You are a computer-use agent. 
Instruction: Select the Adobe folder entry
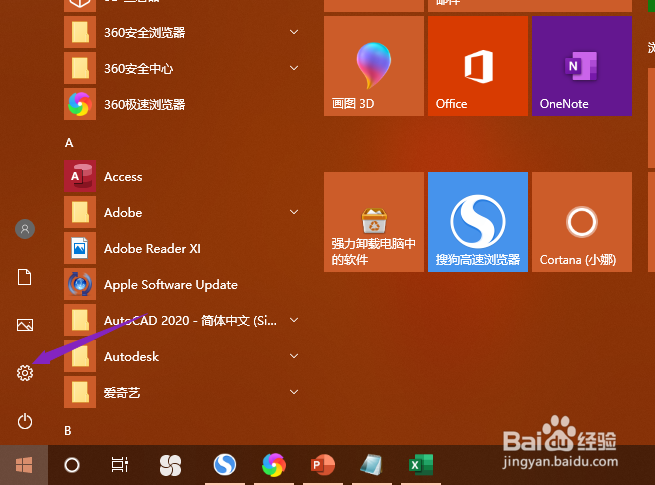(x=184, y=212)
